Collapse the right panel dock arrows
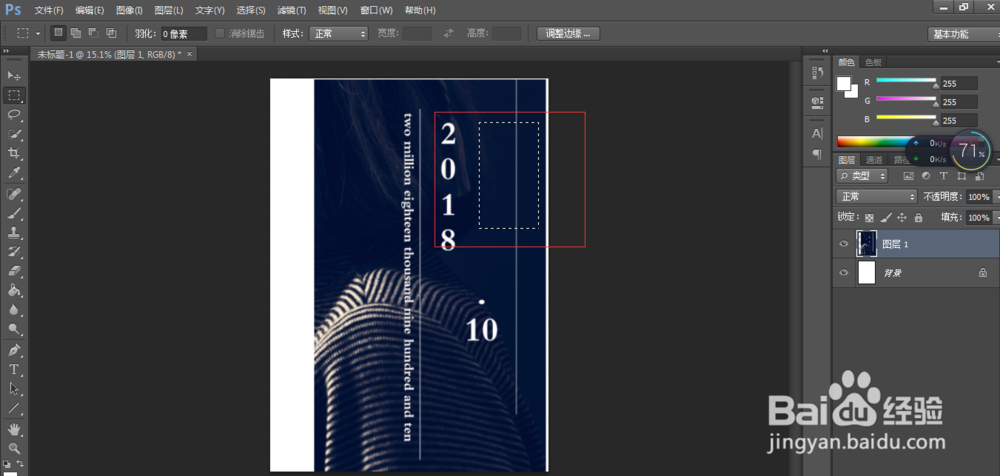The width and height of the screenshot is (1000, 476). click(825, 50)
